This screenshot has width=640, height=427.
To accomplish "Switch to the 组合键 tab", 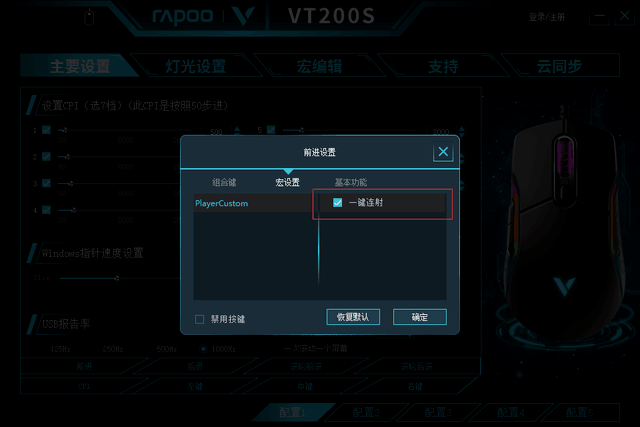I will (224, 182).
